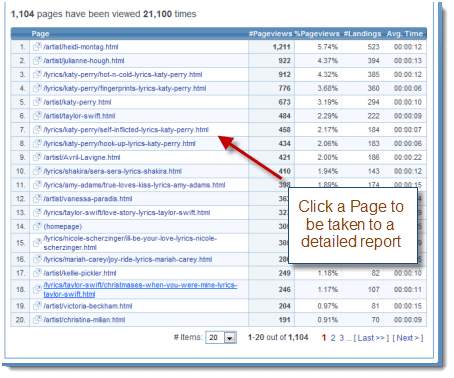The width and height of the screenshot is (454, 378).
Task: Open sera-sera-lyrics-shakira.html link
Action: point(113,171)
